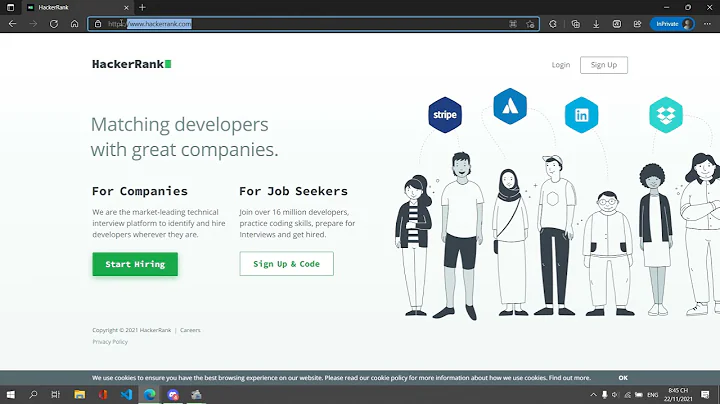Open the Windows Start menu
The width and height of the screenshot is (720, 404).
pos(11,394)
